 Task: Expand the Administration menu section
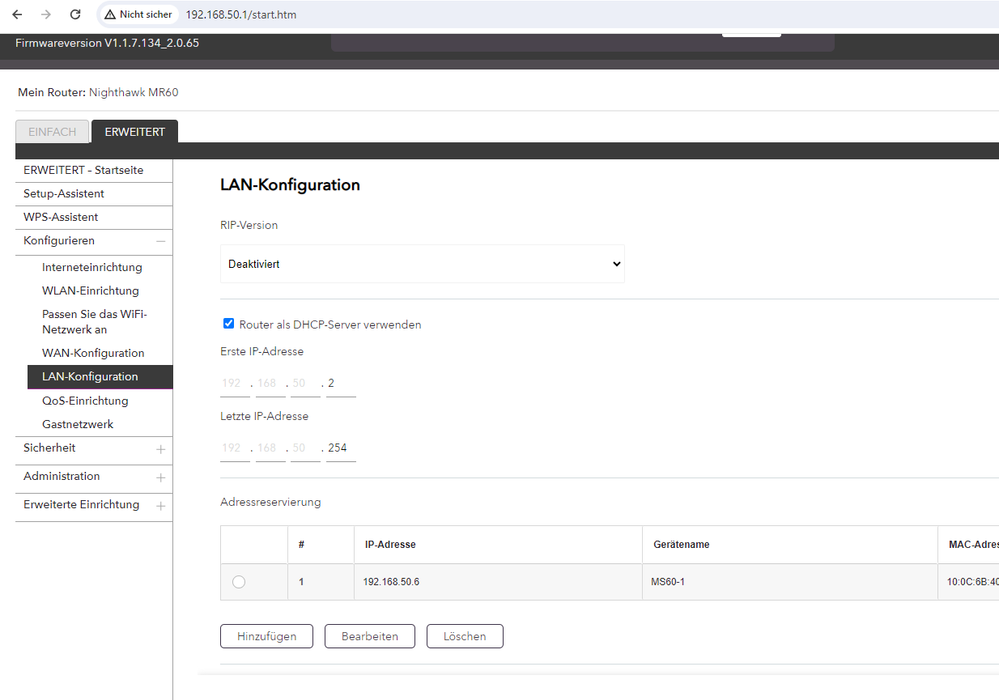[161, 477]
